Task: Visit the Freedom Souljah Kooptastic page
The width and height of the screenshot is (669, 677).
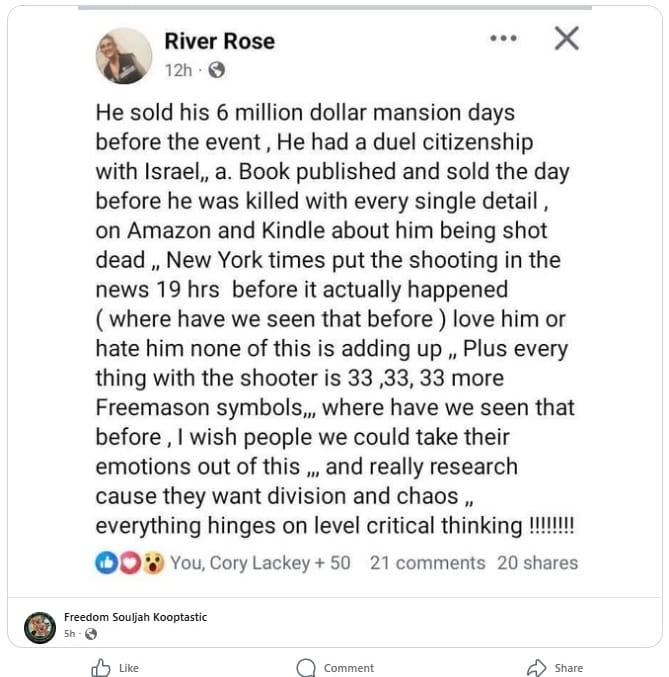Action: point(135,617)
